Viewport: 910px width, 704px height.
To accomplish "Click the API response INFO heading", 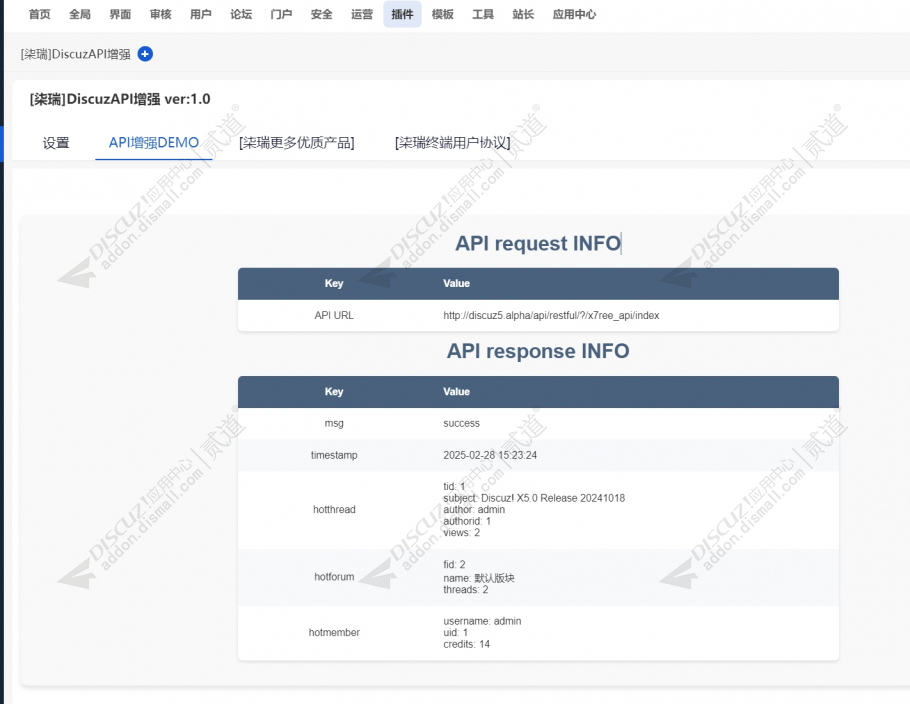I will [538, 351].
